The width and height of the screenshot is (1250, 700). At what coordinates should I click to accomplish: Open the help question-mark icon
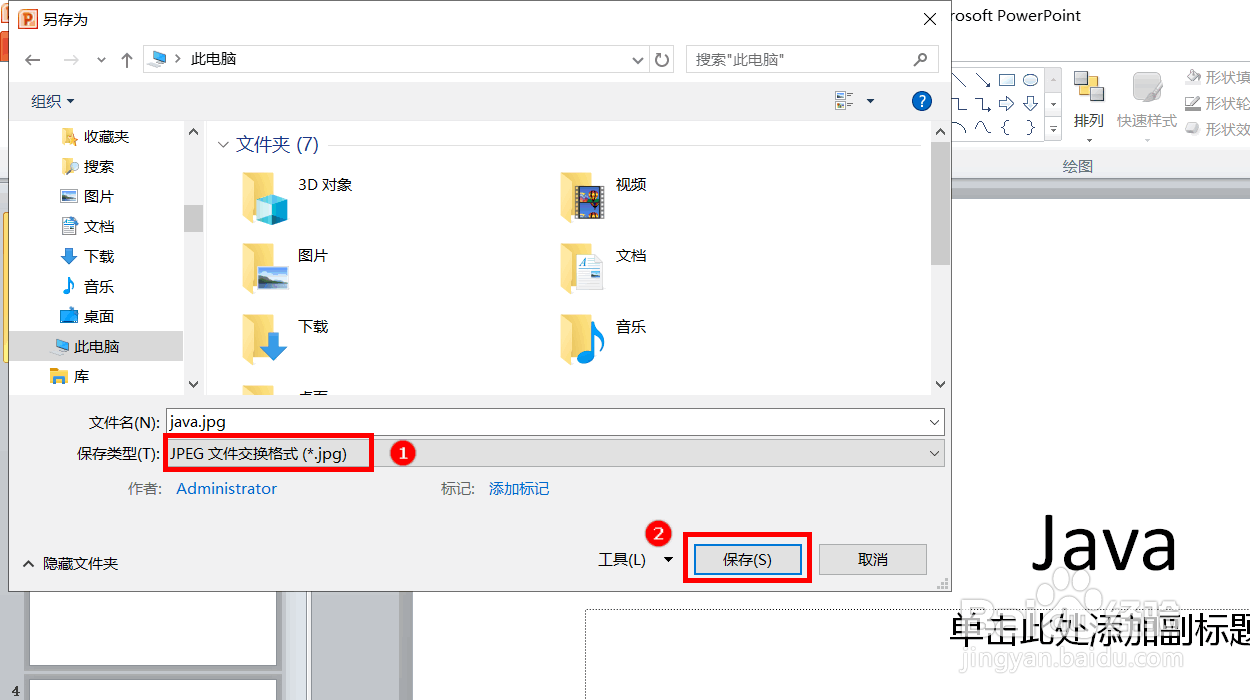(x=922, y=101)
